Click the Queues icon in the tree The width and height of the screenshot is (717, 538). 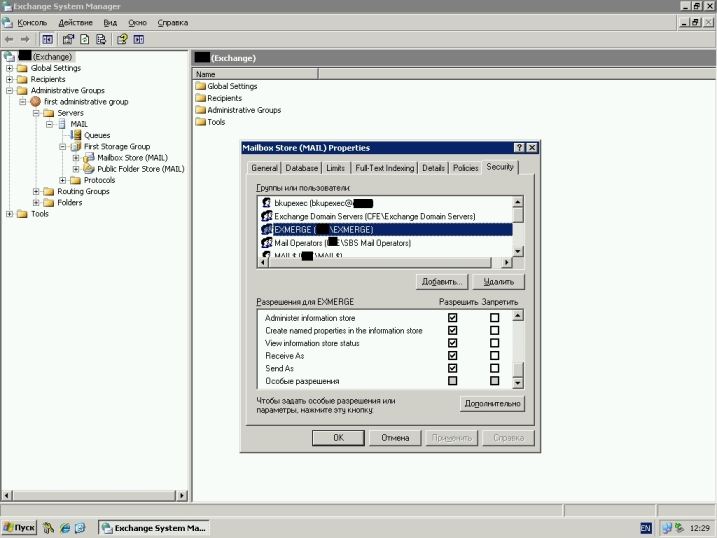coord(76,135)
